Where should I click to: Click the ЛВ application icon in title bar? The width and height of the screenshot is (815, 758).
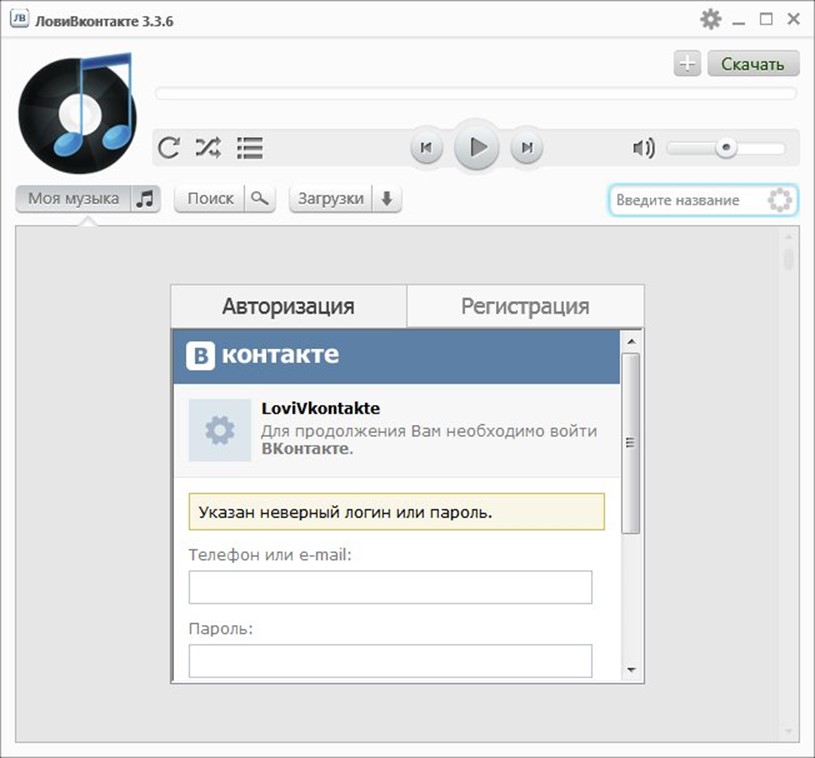20,20
